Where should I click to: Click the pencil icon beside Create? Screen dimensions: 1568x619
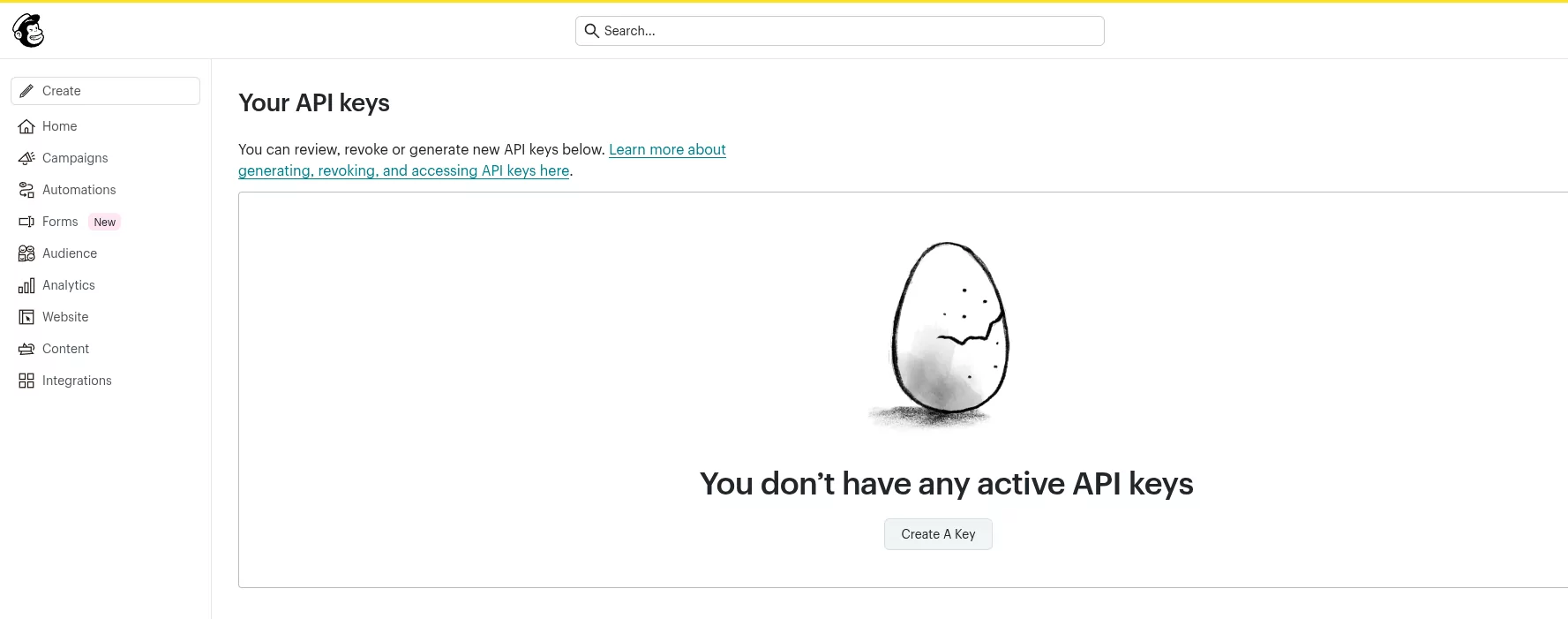click(x=26, y=91)
